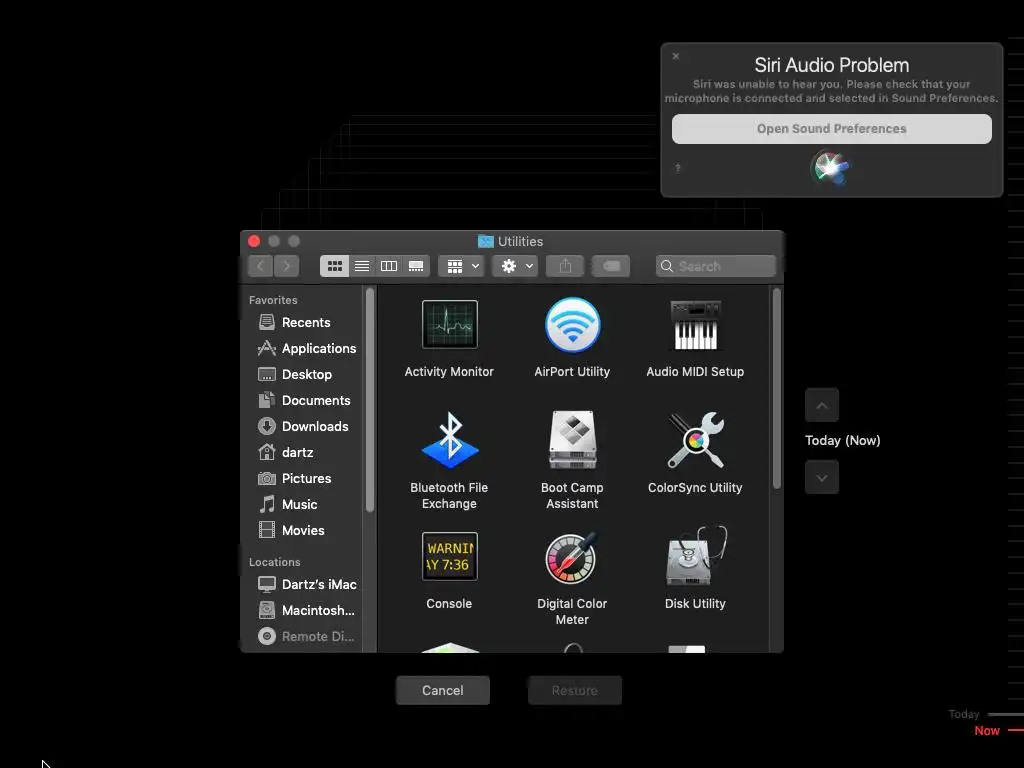Click the Cancel button
Image resolution: width=1024 pixels, height=768 pixels.
point(443,690)
